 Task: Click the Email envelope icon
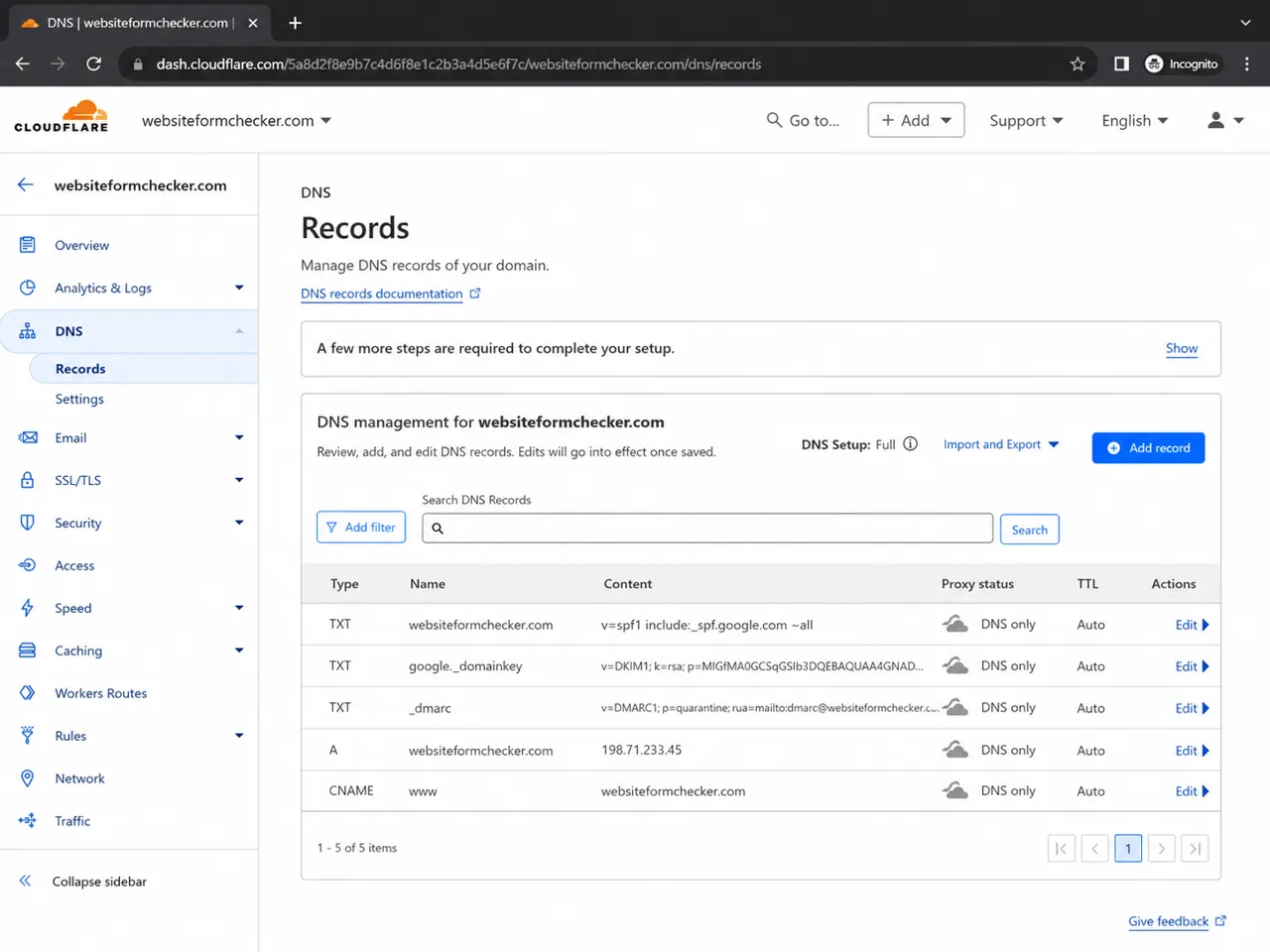coord(28,437)
